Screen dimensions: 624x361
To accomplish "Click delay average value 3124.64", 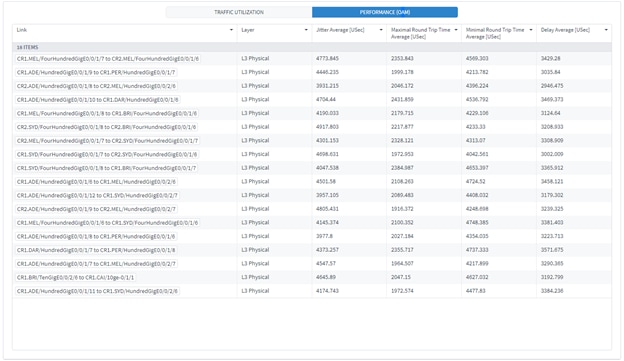I will 550,113.
